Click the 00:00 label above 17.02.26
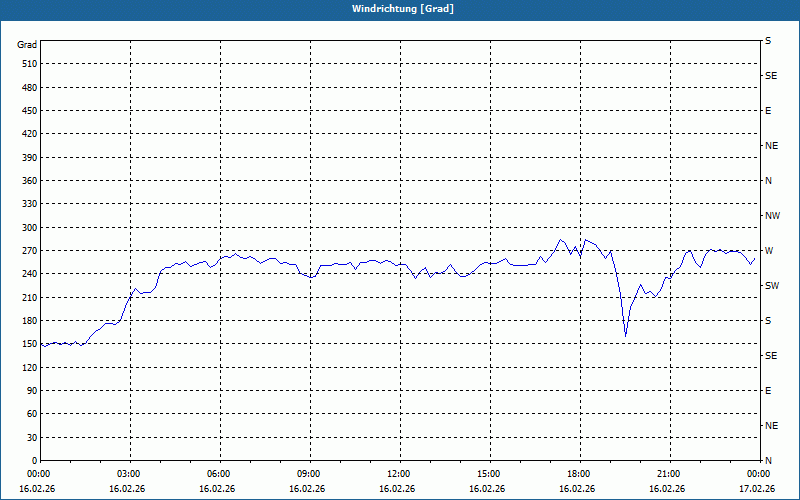This screenshot has width=800, height=500. pos(759,473)
